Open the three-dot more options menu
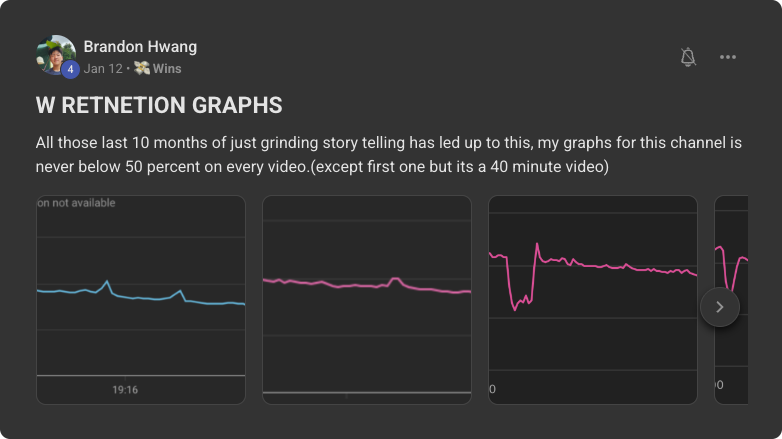Screen dimensions: 782x439 [x=728, y=57]
